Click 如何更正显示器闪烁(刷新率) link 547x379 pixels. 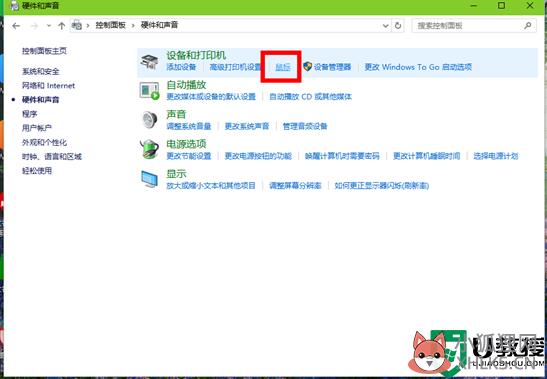click(382, 186)
